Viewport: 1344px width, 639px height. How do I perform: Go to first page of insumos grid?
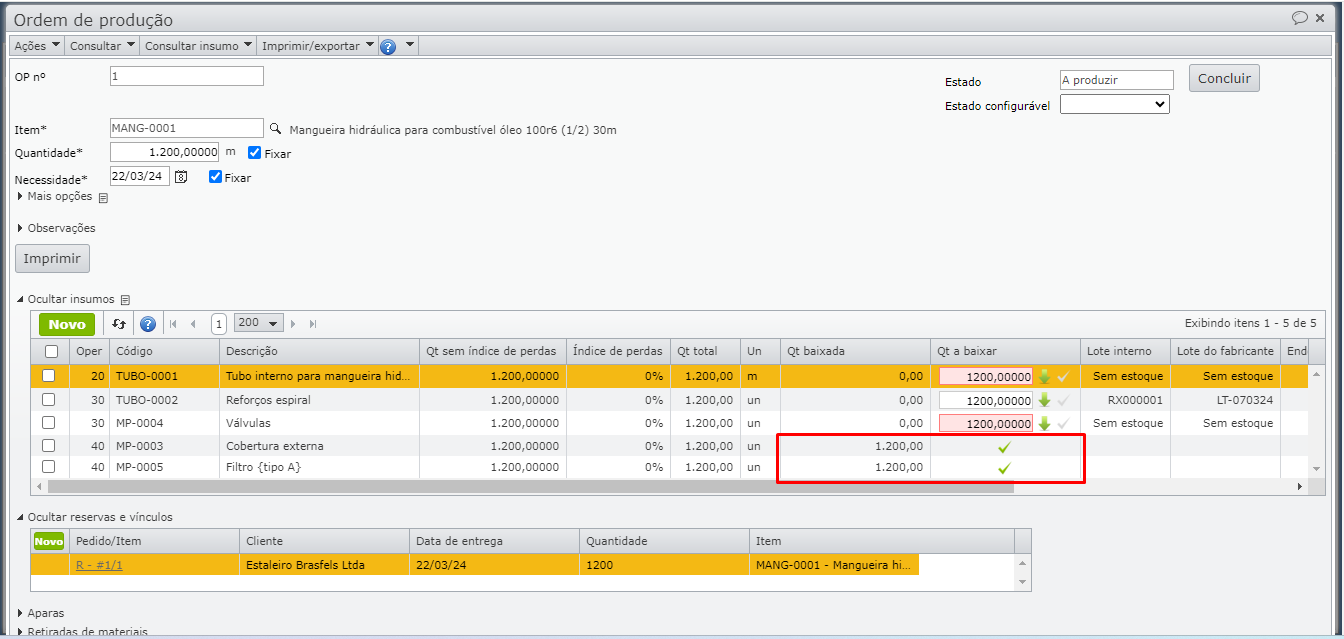click(x=173, y=324)
